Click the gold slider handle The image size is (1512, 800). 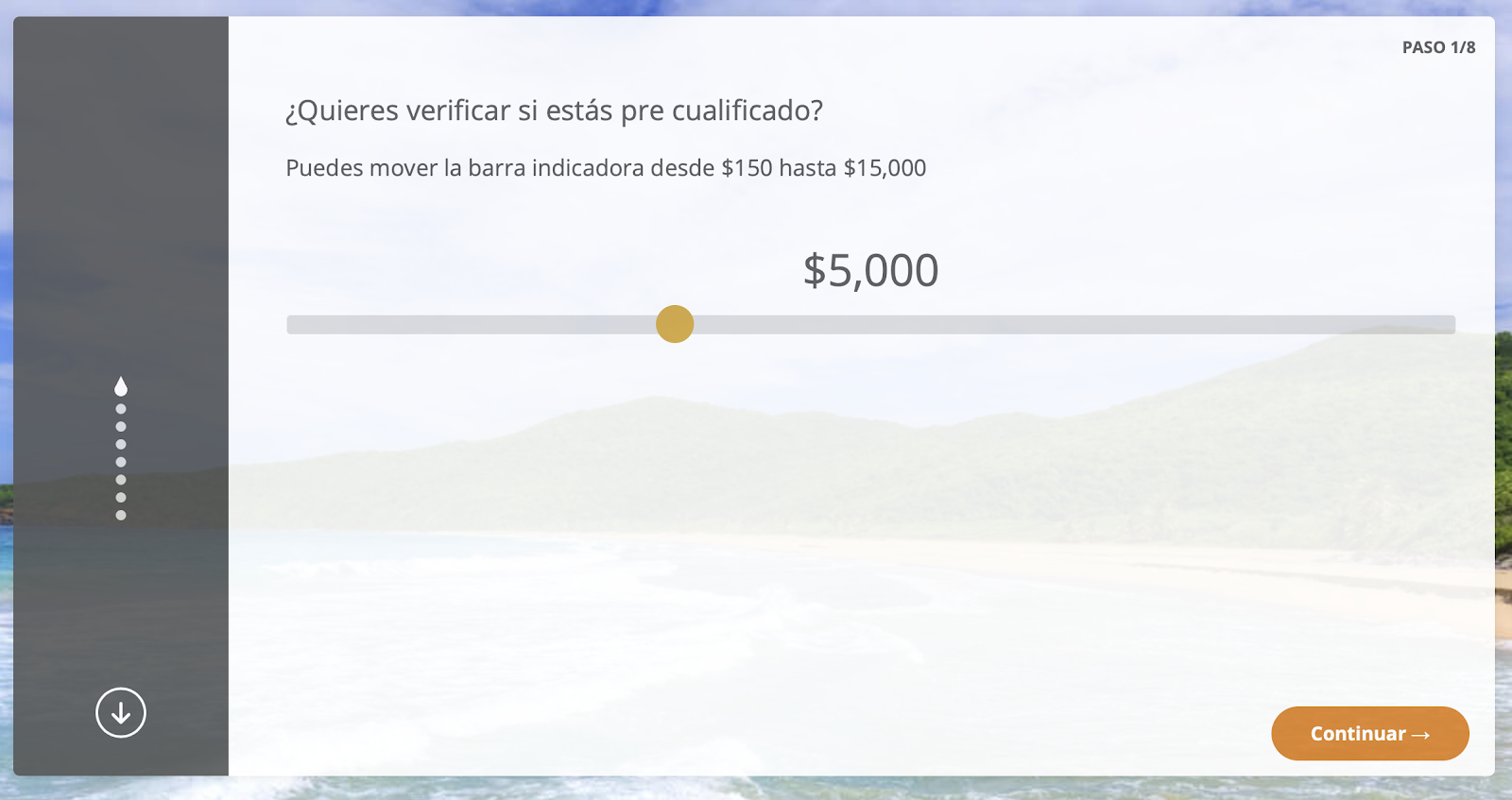coord(675,324)
